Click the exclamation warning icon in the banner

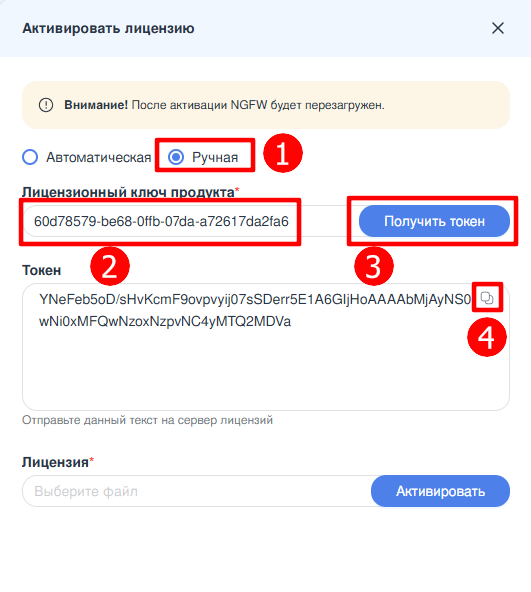coord(46,105)
